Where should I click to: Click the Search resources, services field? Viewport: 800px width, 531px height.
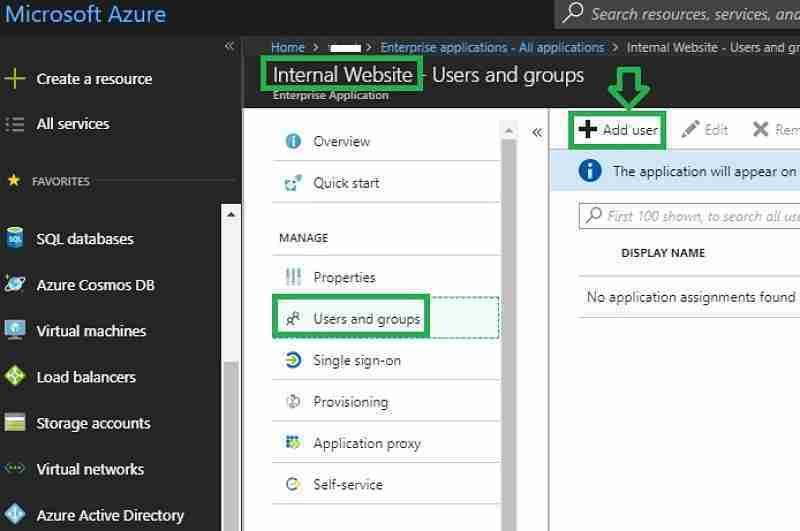(678, 14)
